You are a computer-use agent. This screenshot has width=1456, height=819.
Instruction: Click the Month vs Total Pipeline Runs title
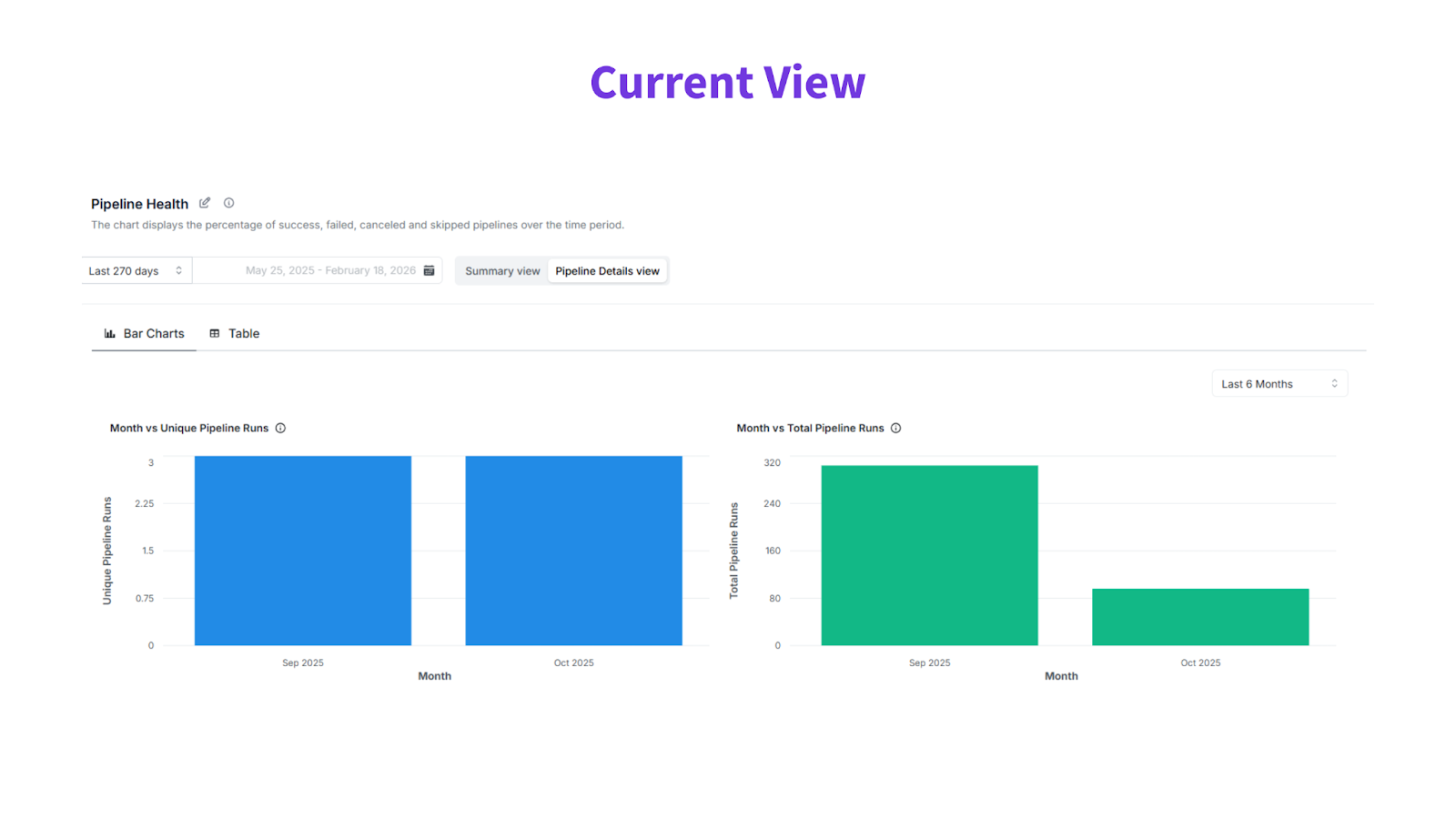pos(810,428)
